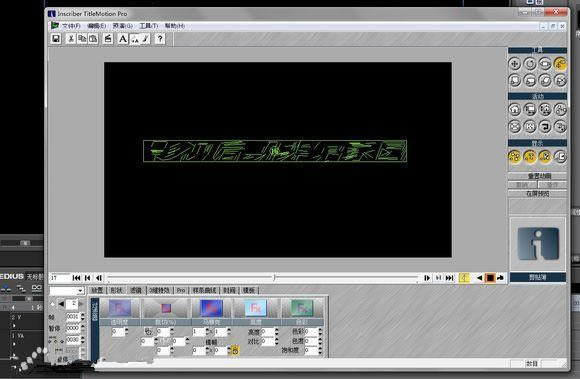
Task: Click the toolbar icon left of the A tool
Action: (108, 39)
